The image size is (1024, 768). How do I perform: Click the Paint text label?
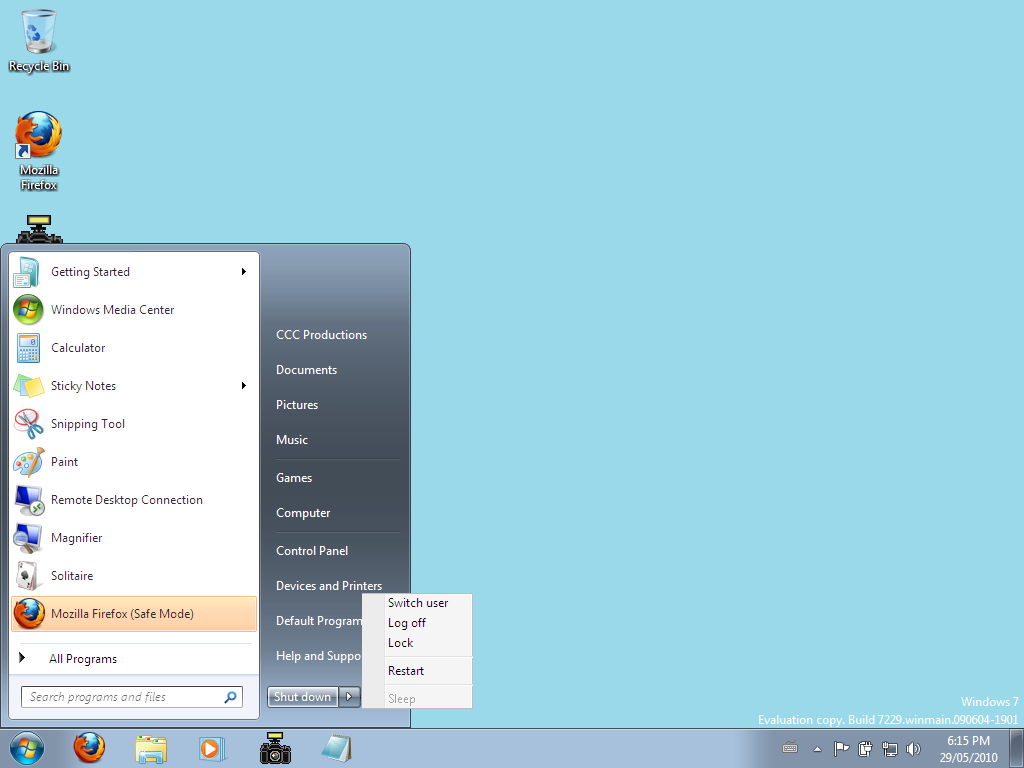tap(65, 462)
